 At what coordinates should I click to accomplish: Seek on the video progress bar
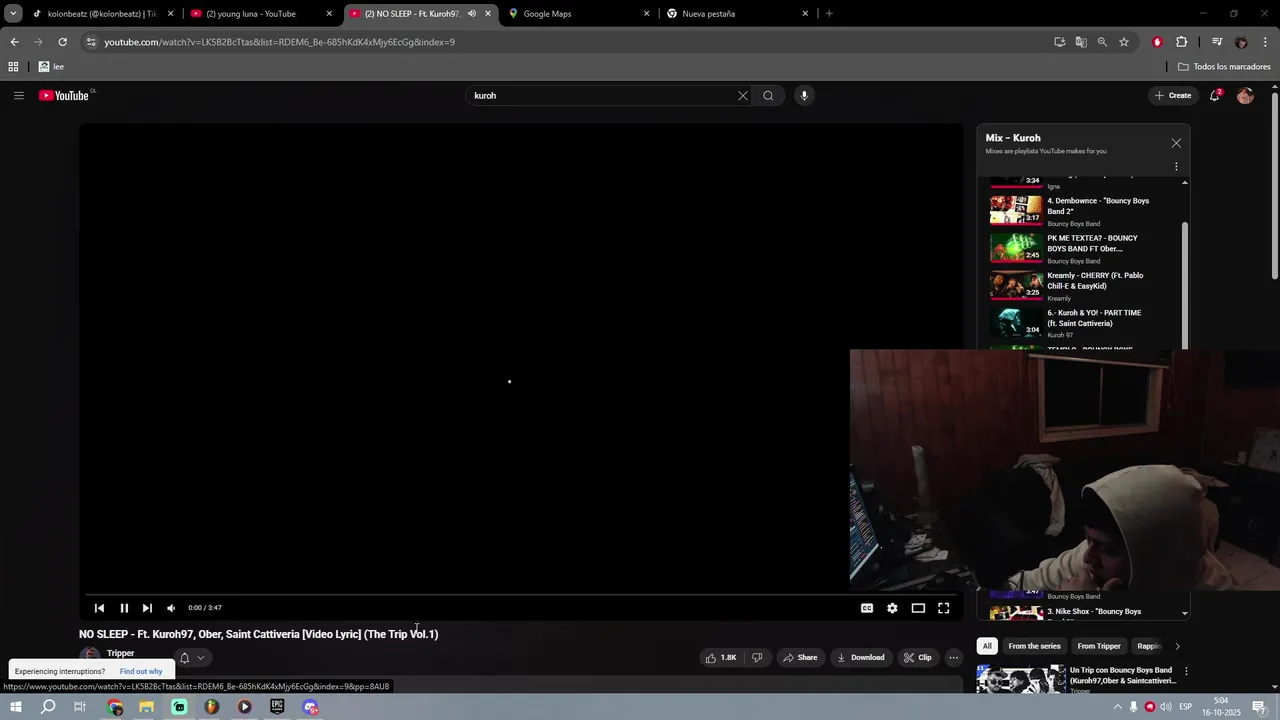pos(521,594)
